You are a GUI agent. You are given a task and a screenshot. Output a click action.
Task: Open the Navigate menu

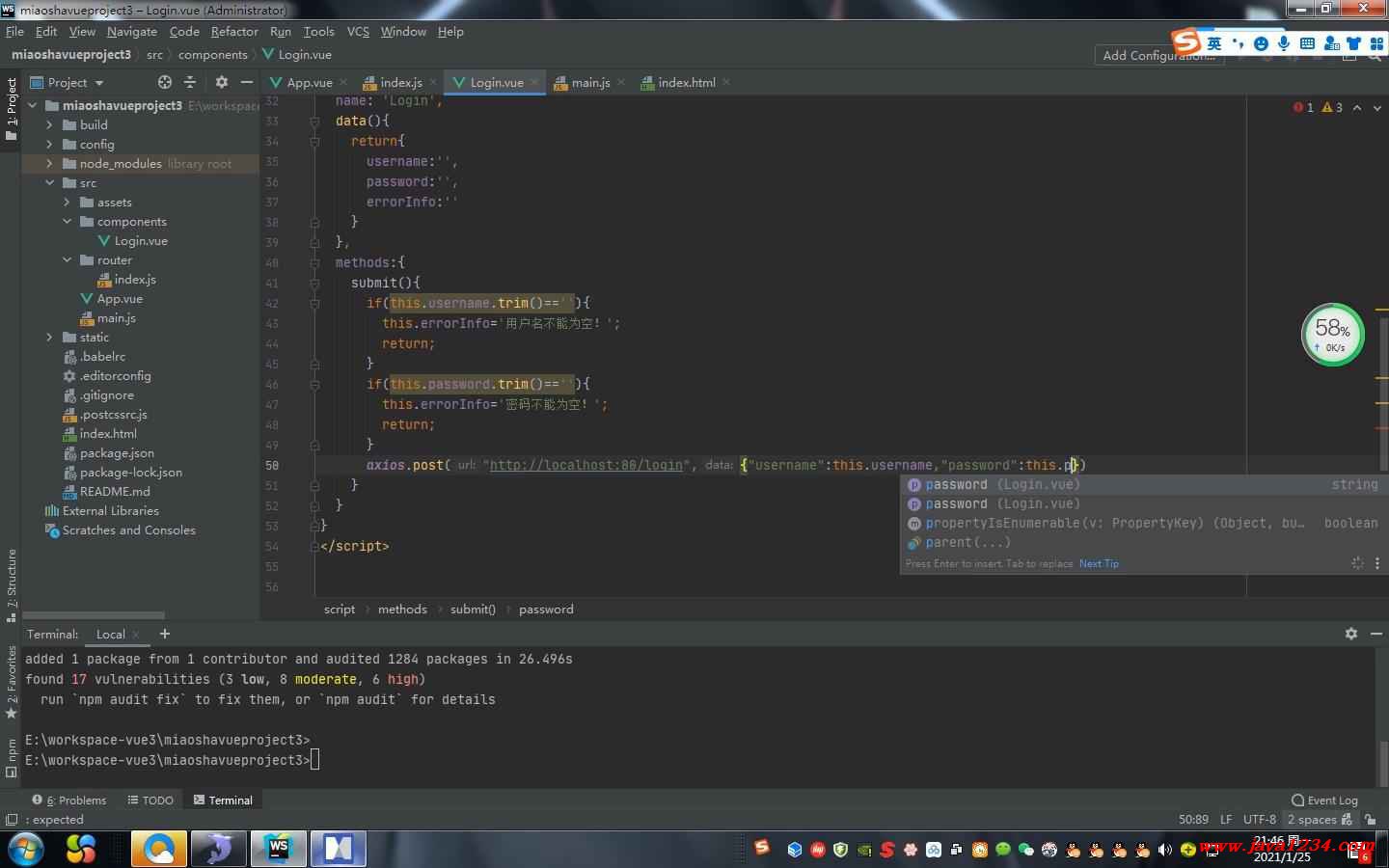click(132, 31)
